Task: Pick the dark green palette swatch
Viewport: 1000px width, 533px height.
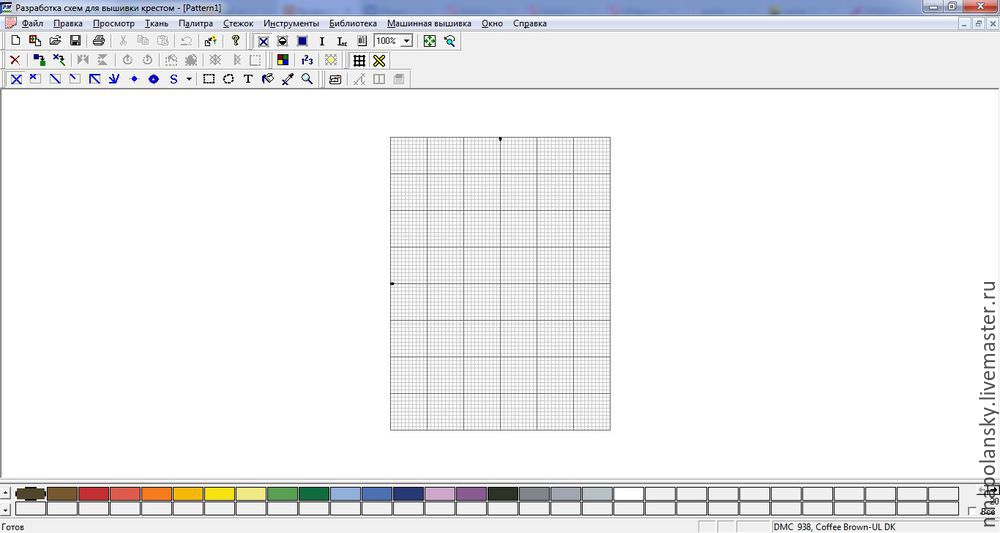Action: coord(314,493)
